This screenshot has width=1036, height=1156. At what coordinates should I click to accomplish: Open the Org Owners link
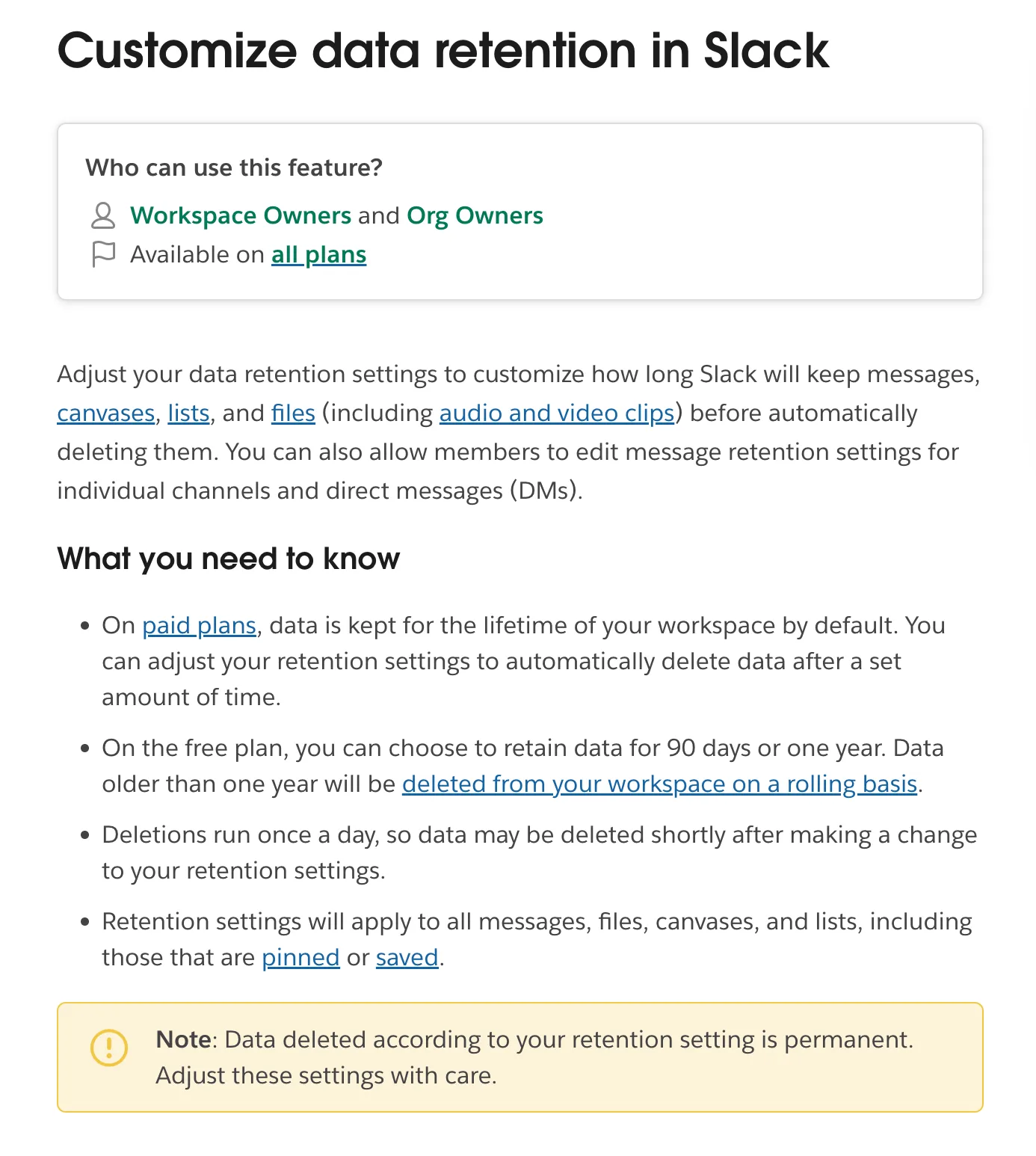[x=475, y=215]
